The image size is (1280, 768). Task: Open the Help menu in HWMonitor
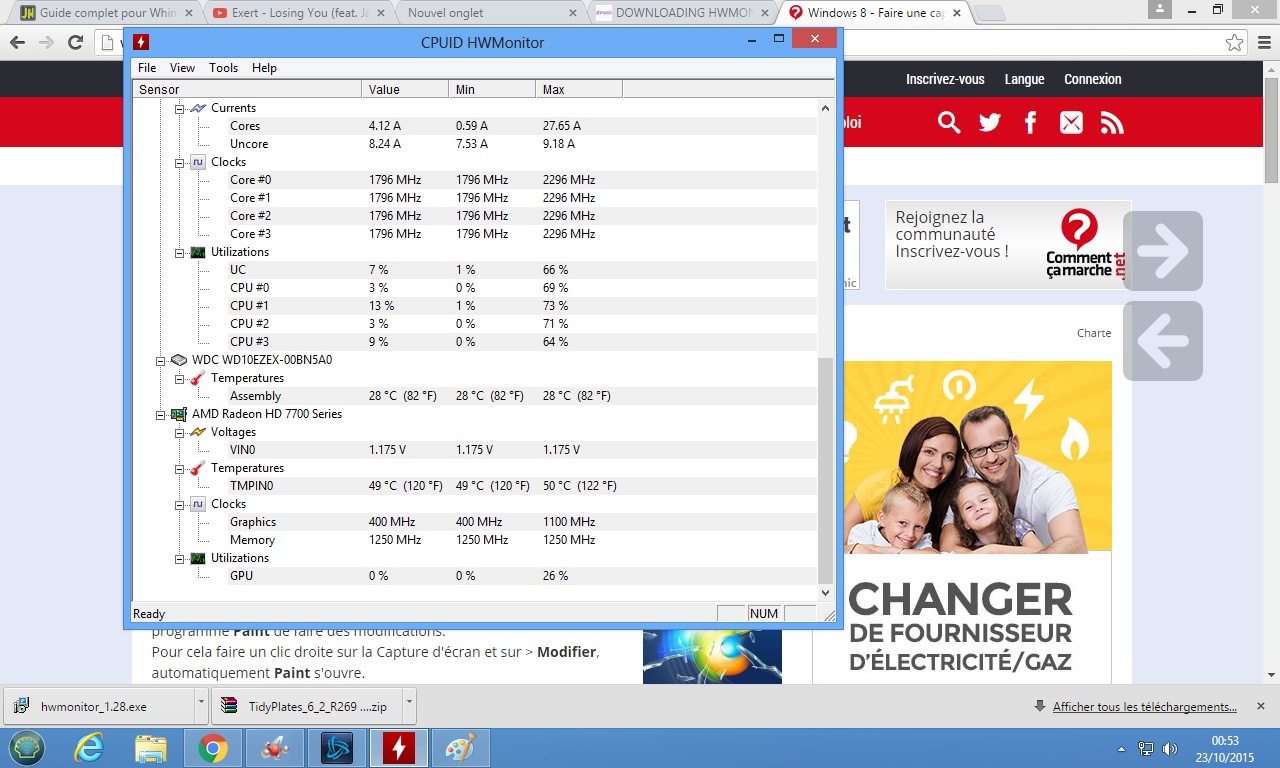point(264,68)
